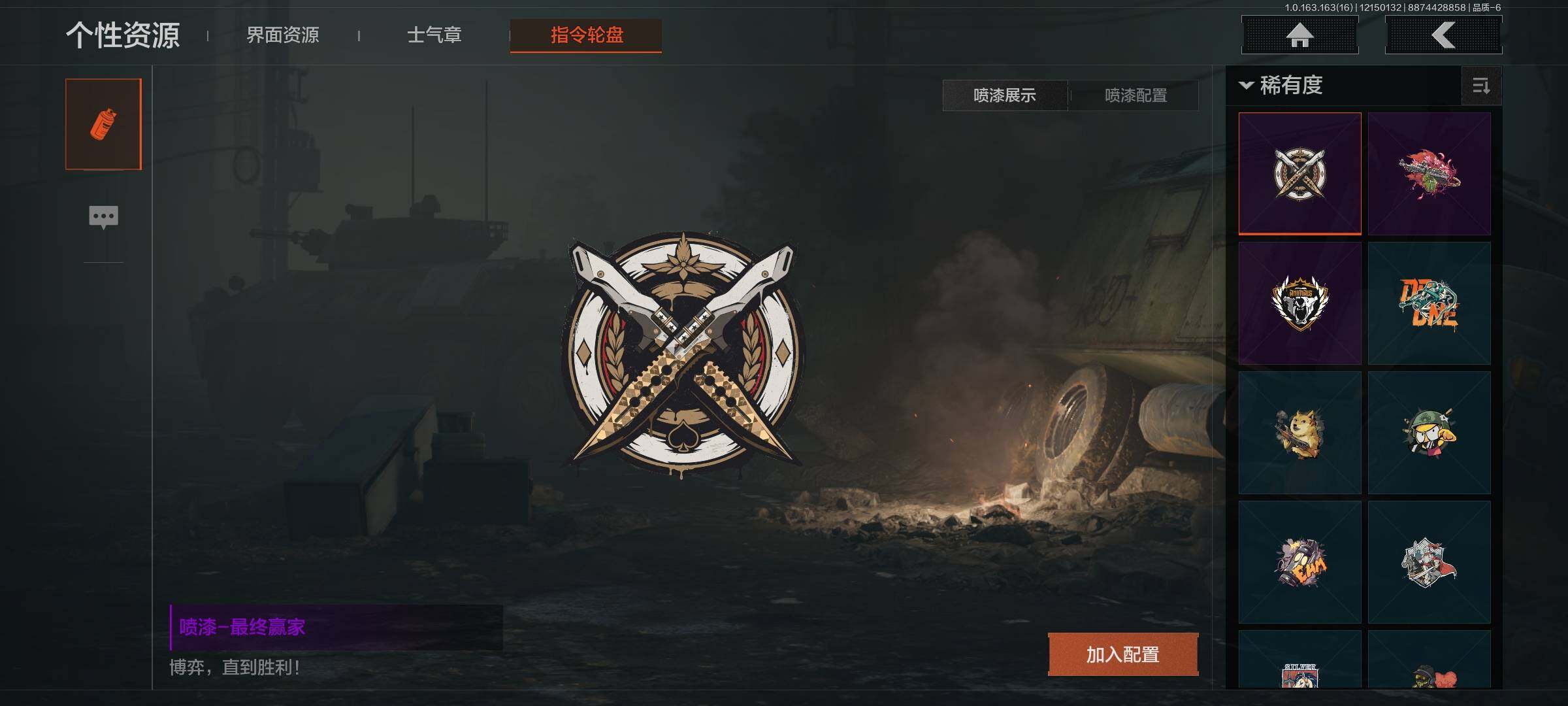Select the pink splatter gun spray
This screenshot has width=1568, height=706.
[1429, 174]
